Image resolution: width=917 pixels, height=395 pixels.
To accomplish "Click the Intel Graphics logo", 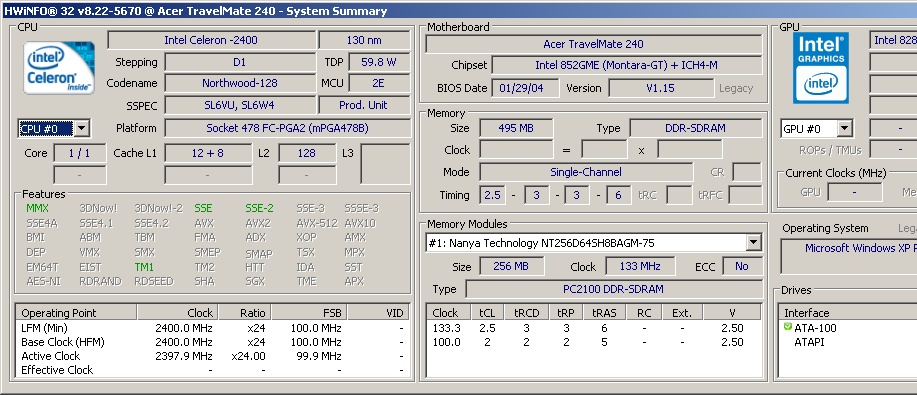I will (821, 68).
